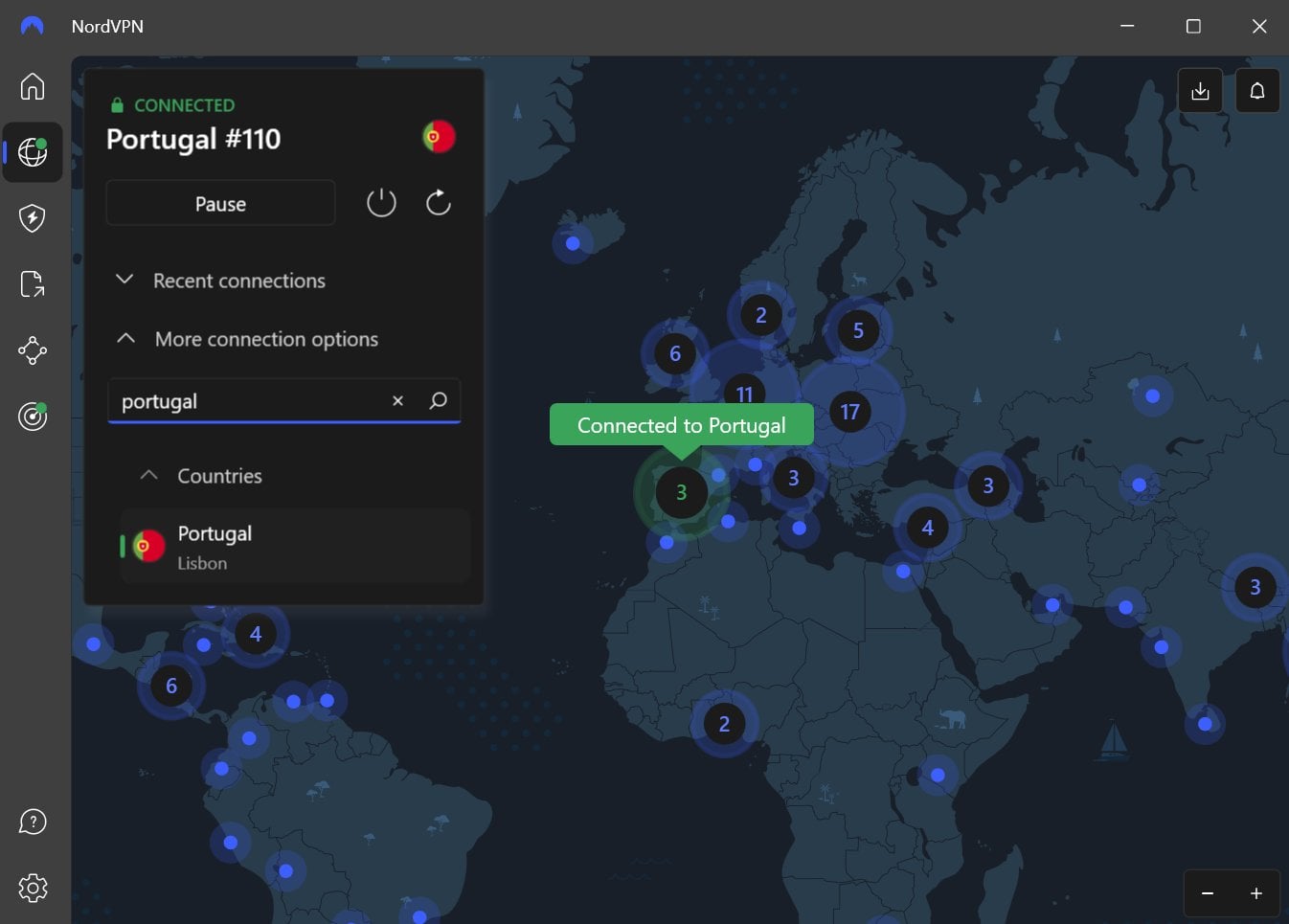Open the File Sharing sidebar icon
Screen dimensions: 1289x924
click(32, 284)
